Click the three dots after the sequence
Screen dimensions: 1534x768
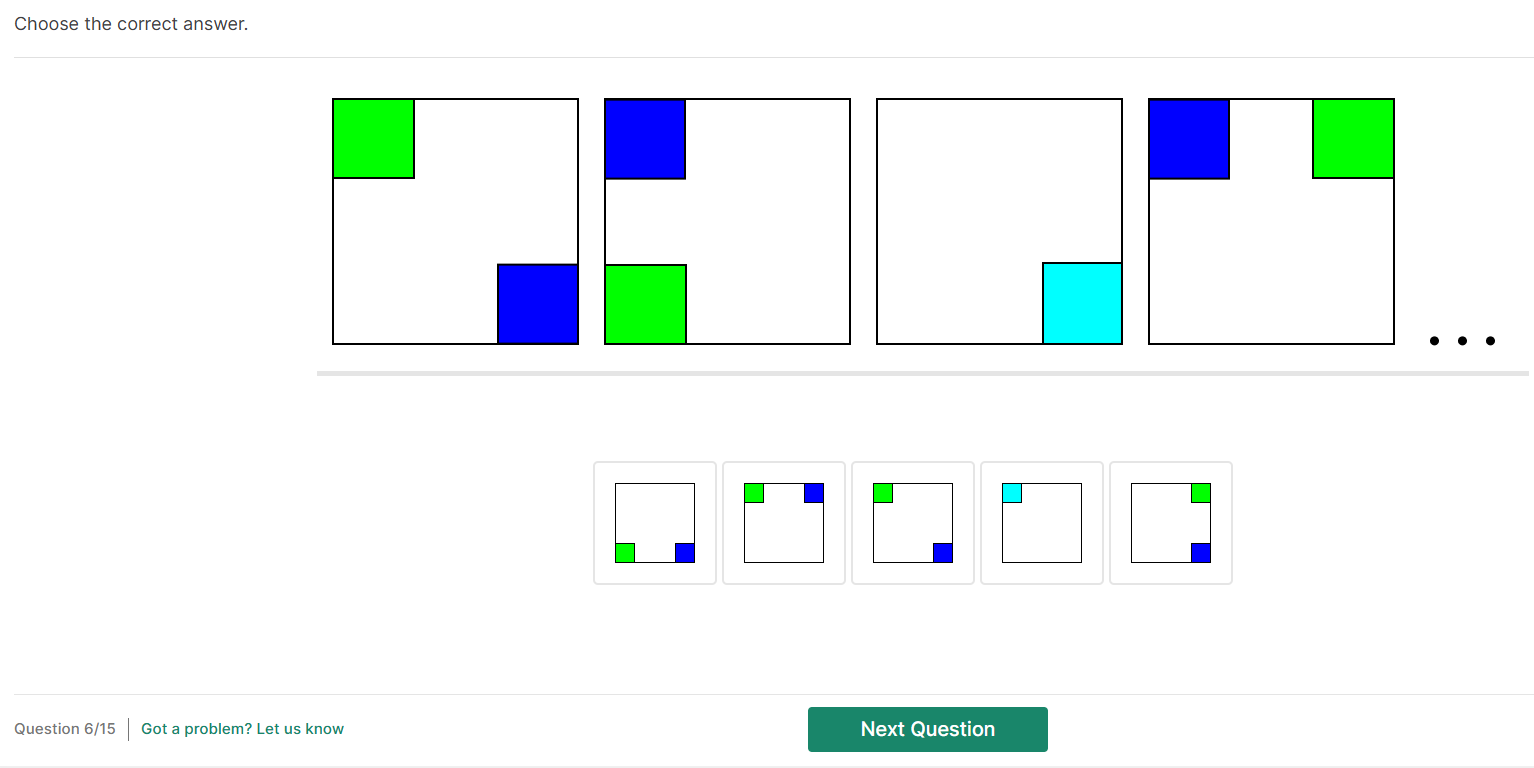(x=1462, y=341)
